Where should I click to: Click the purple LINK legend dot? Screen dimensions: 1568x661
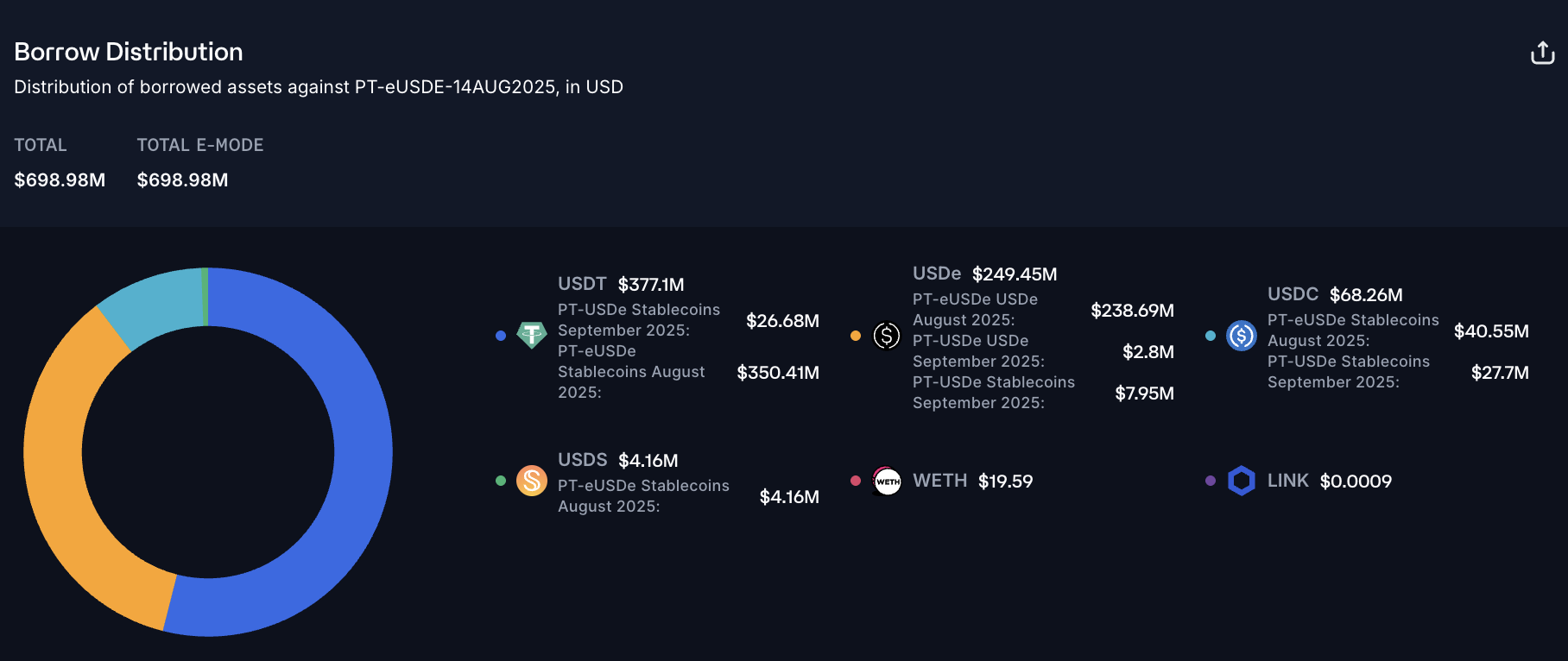pyautogui.click(x=1211, y=481)
